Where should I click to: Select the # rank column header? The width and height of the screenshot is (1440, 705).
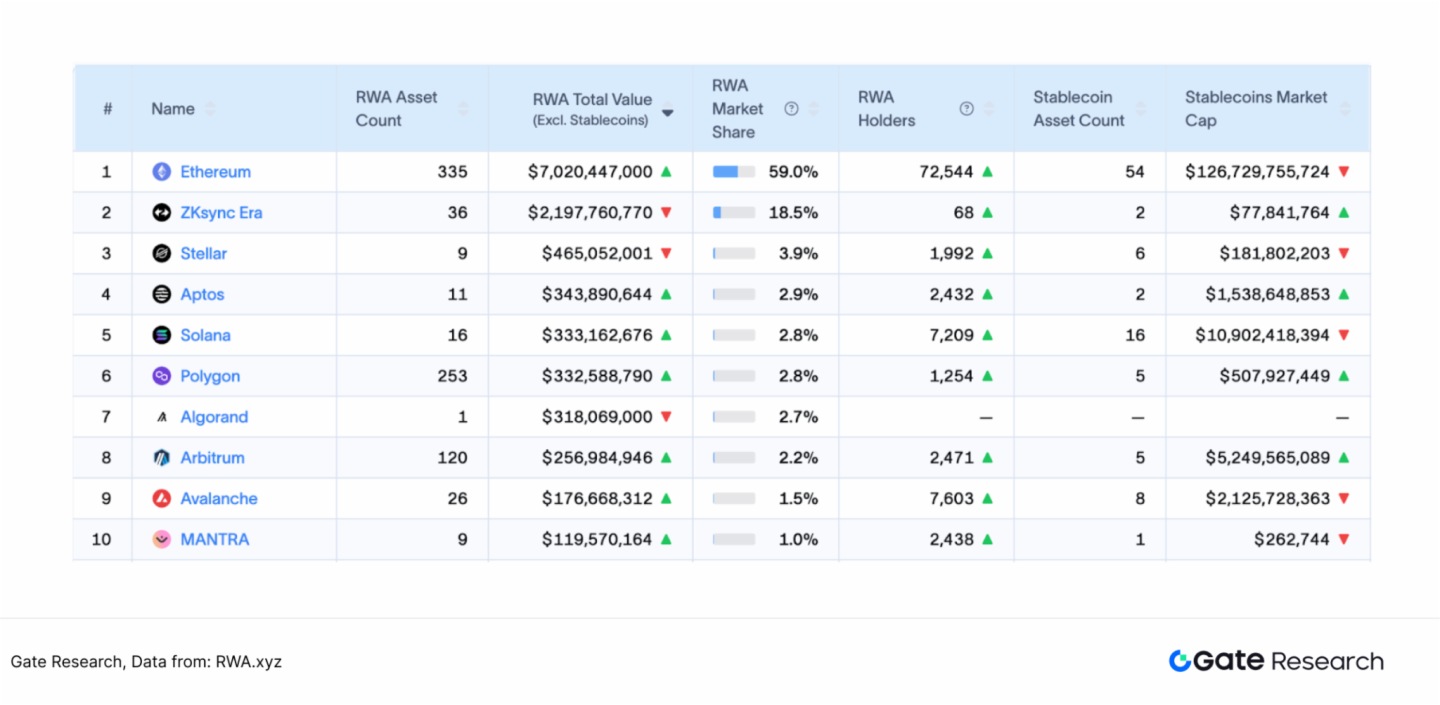click(x=107, y=109)
